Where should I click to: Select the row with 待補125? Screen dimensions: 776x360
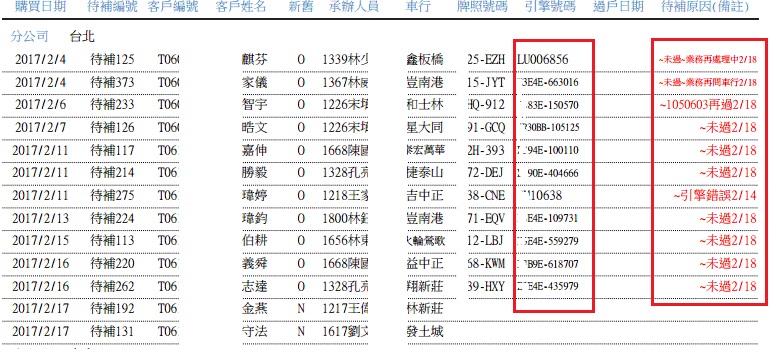tap(380, 60)
